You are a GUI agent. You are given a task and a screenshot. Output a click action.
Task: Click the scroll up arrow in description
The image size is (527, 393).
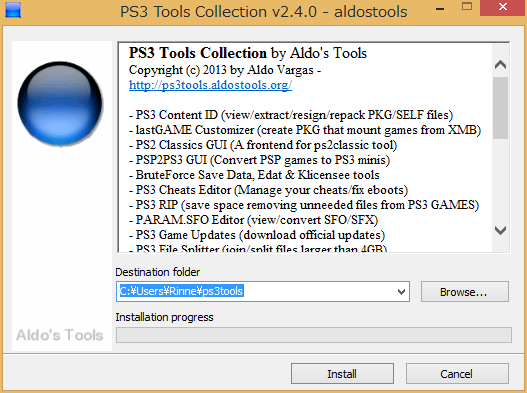(x=501, y=64)
